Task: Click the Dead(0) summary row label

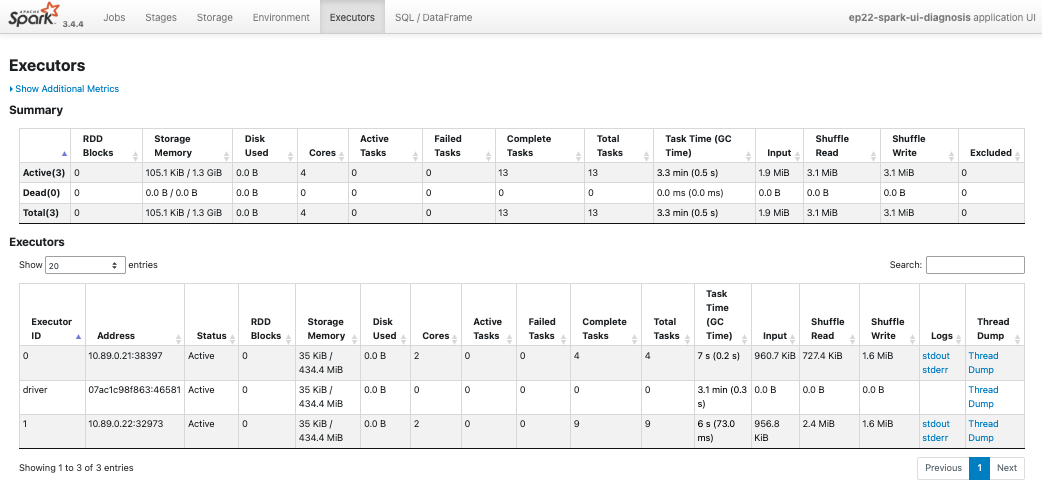Action: pos(43,193)
